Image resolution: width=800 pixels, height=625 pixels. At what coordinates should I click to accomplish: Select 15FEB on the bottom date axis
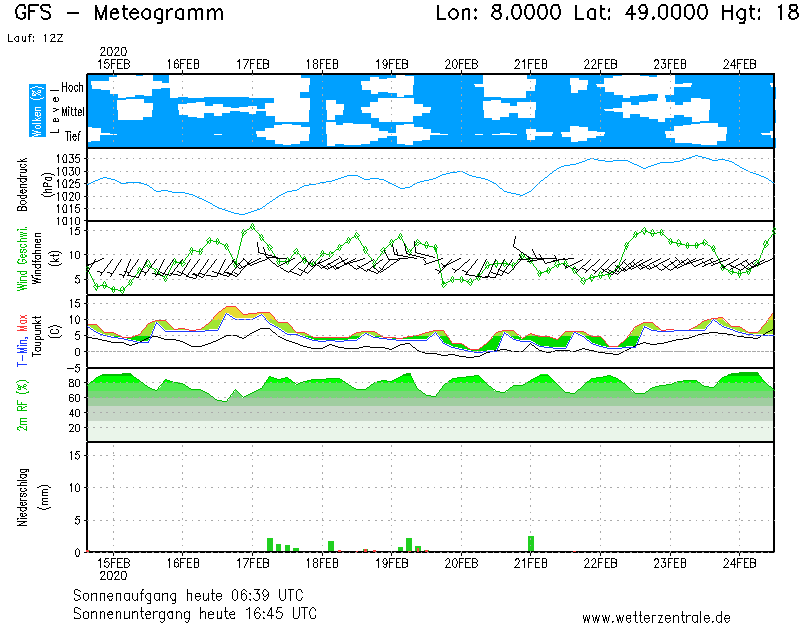point(113,563)
